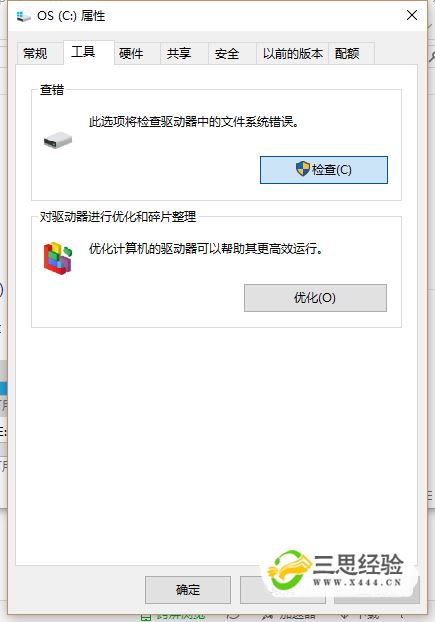Image resolution: width=435 pixels, height=622 pixels.
Task: Click the gray disk drive icon under 查错
Action: click(58, 140)
